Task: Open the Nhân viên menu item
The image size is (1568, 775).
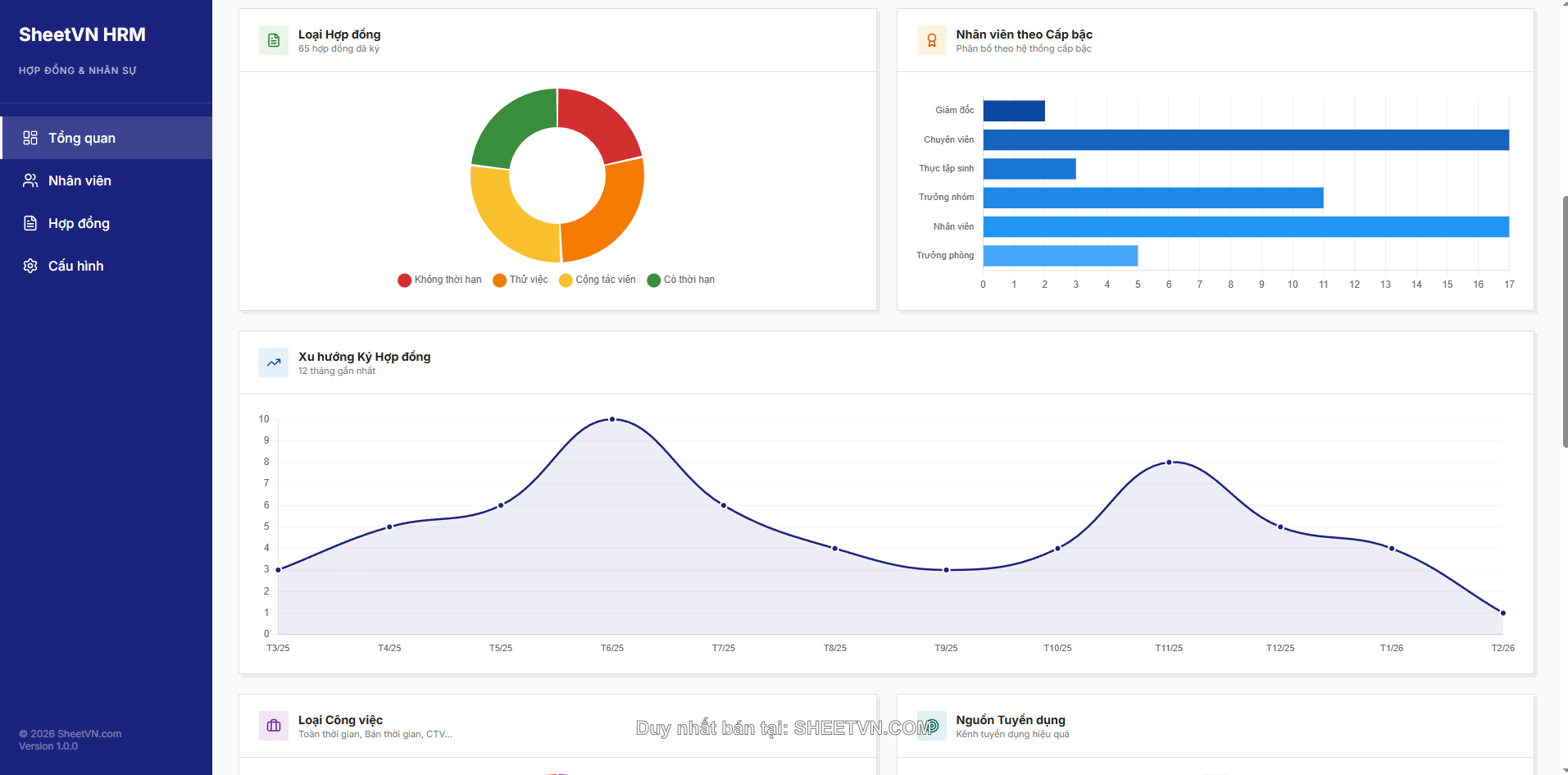Action: pos(80,180)
